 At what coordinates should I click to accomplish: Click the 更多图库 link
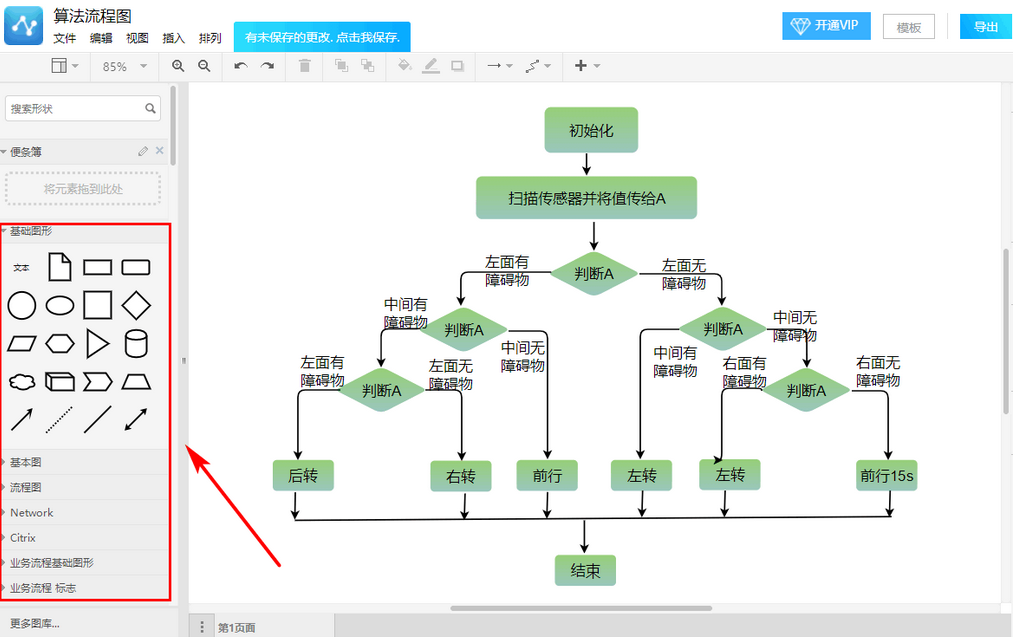35,624
